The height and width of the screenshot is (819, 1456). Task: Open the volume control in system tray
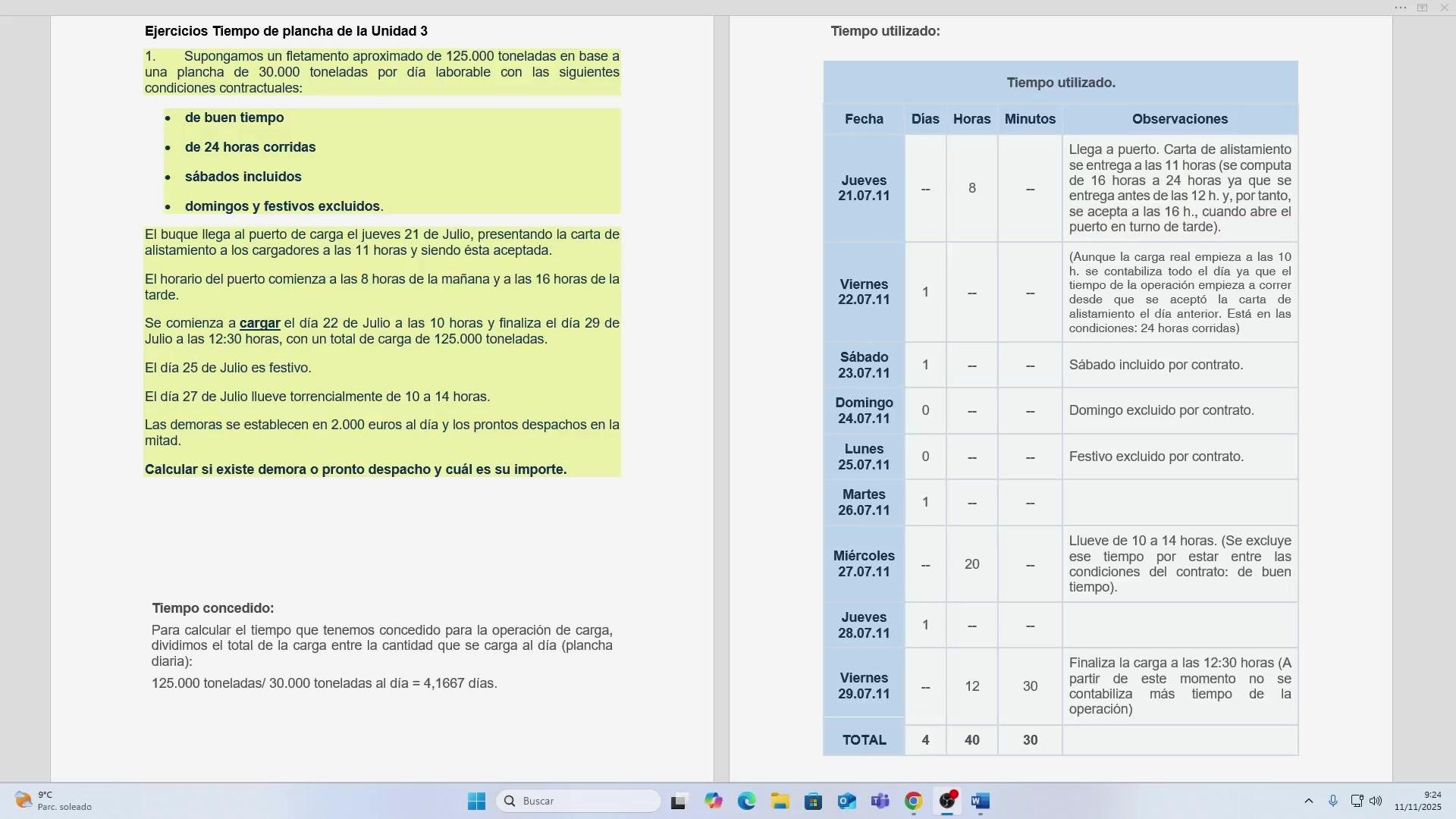pos(1376,802)
